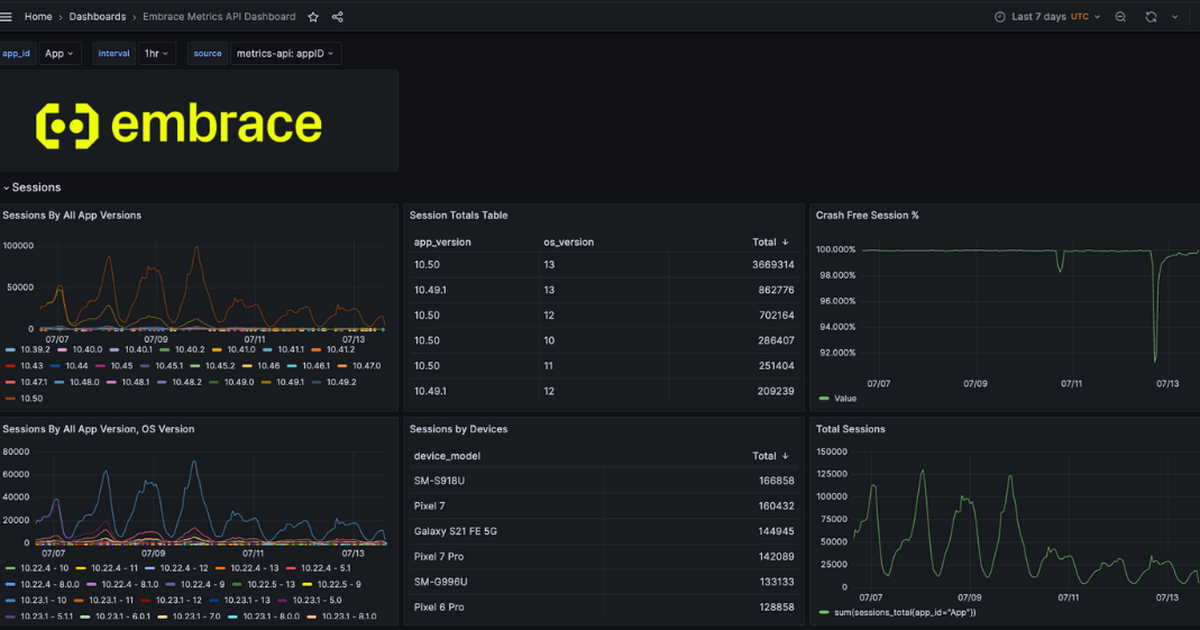Click the share dashboard icon
This screenshot has height=630, width=1200.
point(337,17)
